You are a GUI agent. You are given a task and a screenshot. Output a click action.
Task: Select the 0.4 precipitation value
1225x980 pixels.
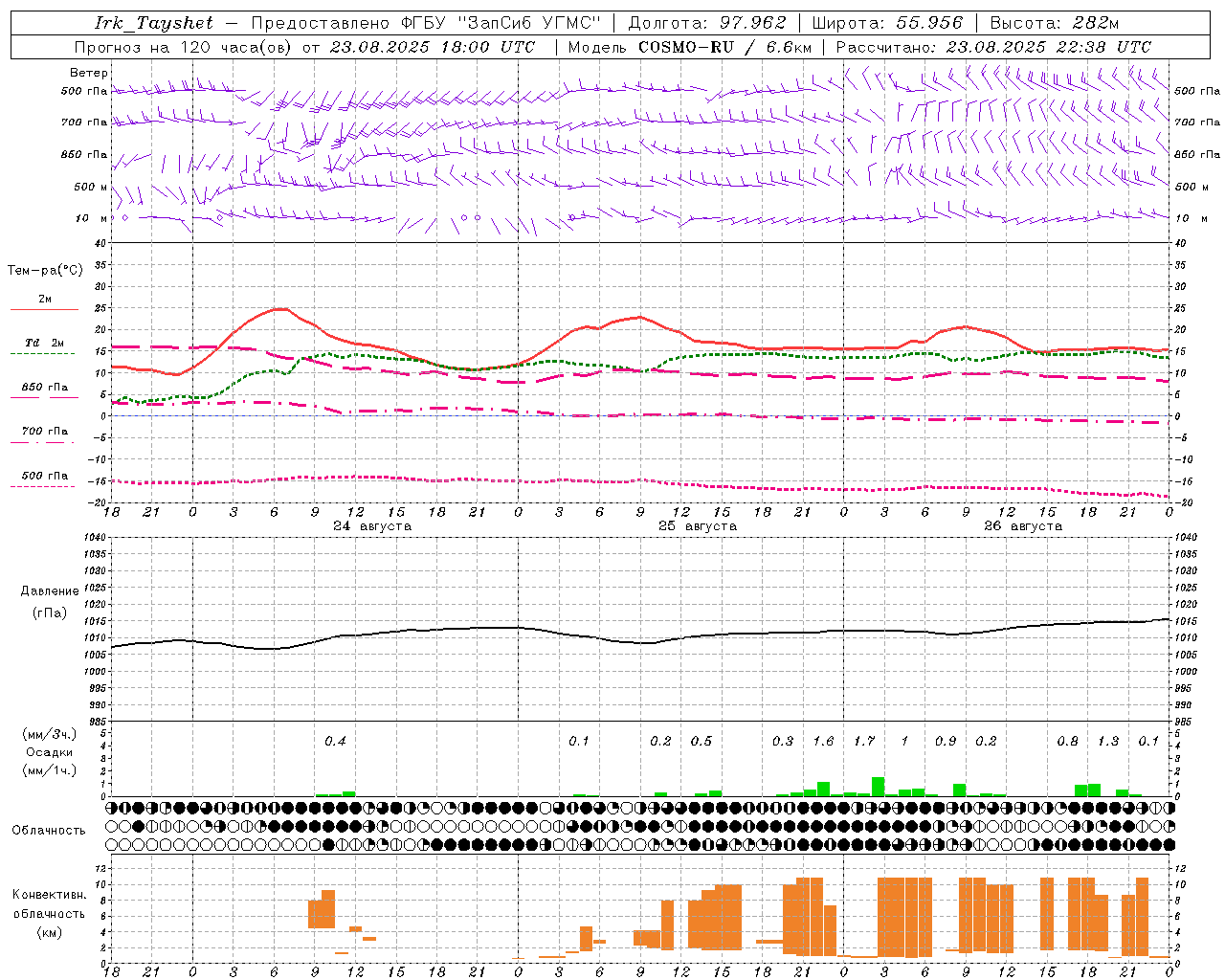(335, 741)
